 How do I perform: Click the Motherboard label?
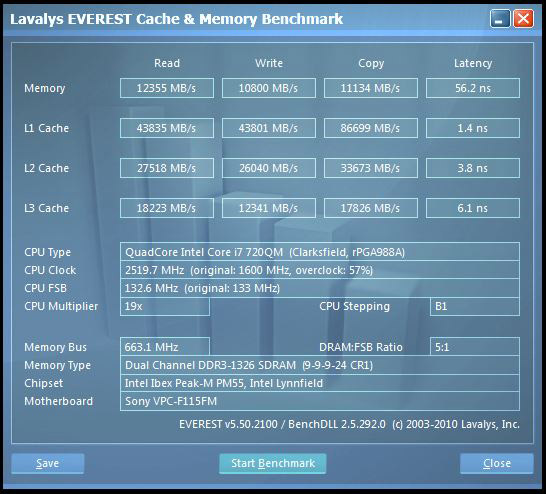(x=58, y=401)
